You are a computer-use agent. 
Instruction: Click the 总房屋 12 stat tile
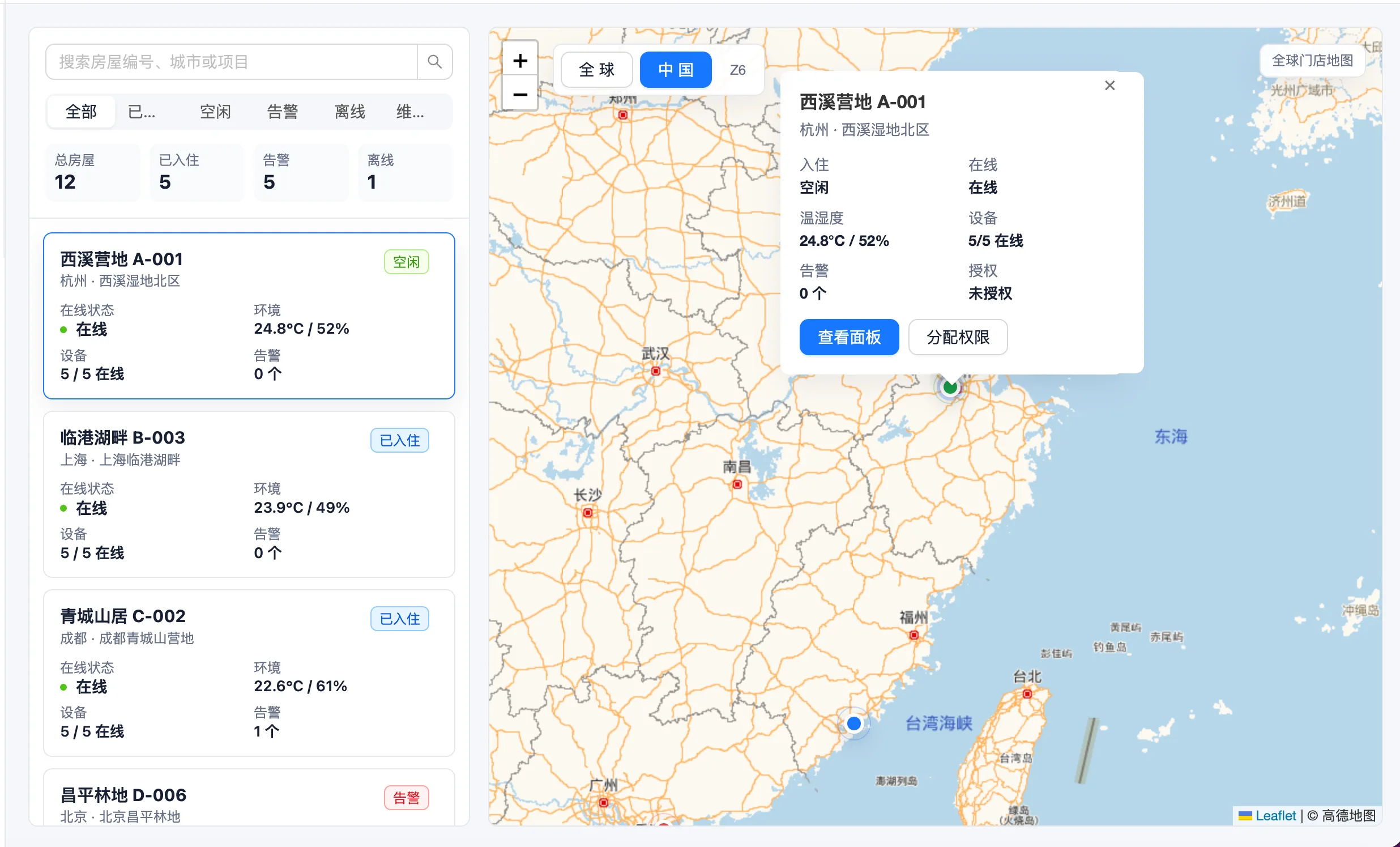[93, 172]
